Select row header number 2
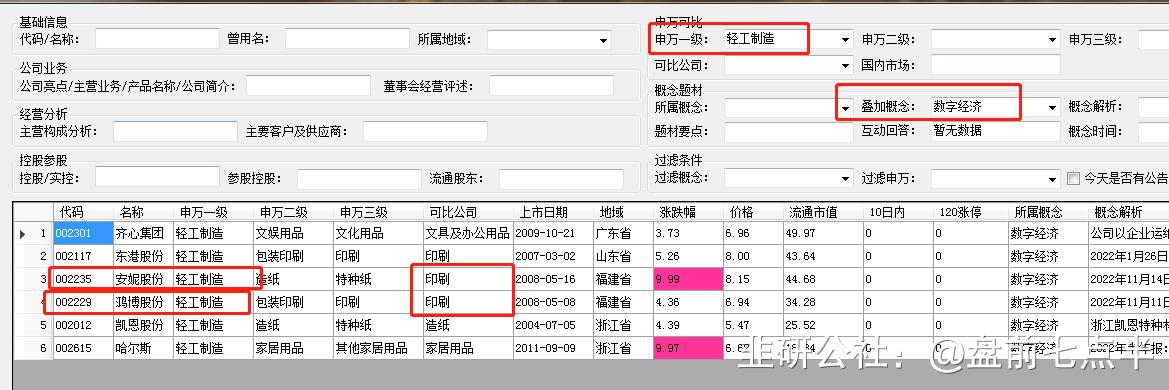 [x=34, y=257]
